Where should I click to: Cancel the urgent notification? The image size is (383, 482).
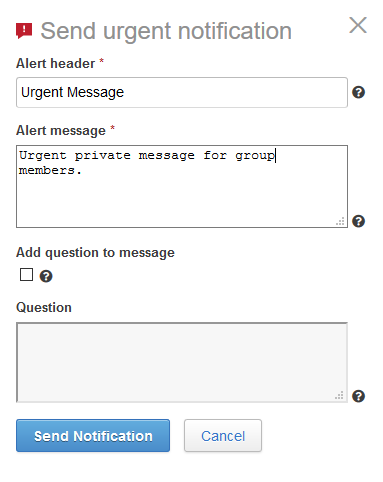click(x=223, y=436)
